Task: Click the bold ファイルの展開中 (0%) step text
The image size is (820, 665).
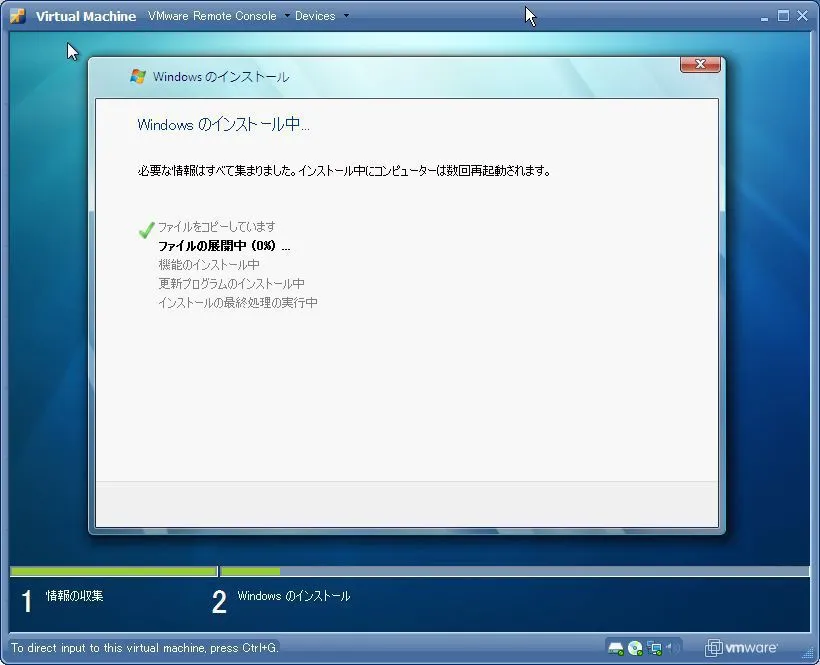Action: tap(224, 246)
